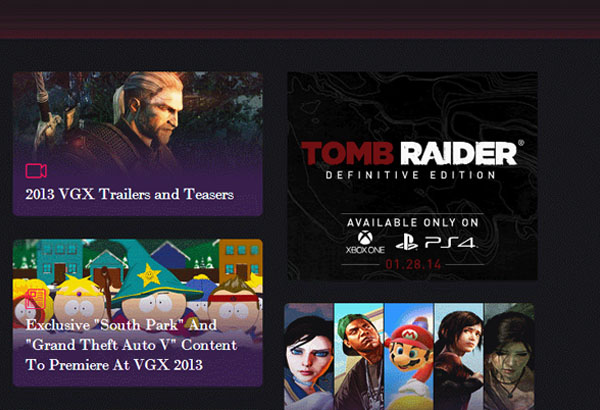Select the Available Only On text

pyautogui.click(x=413, y=222)
